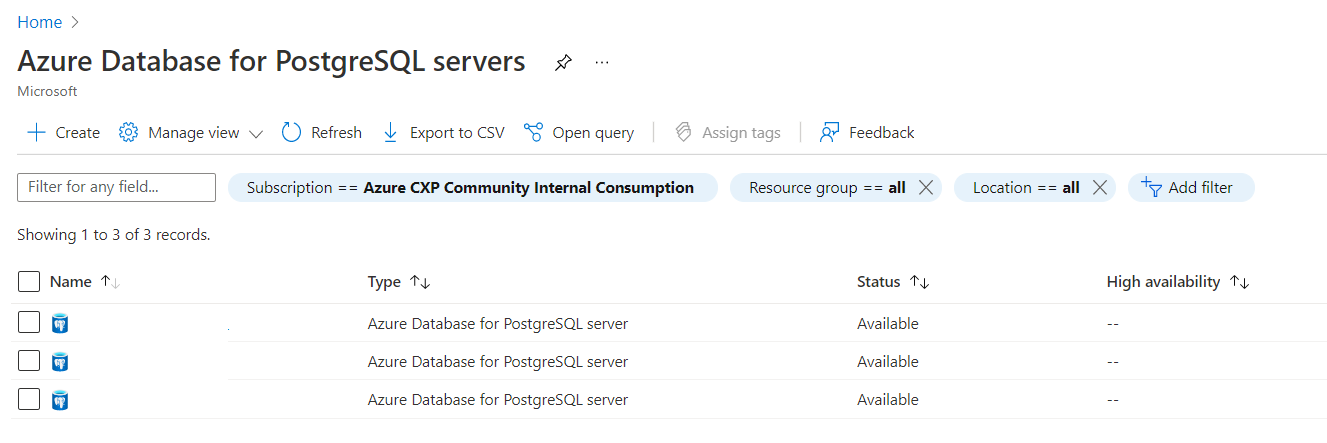The image size is (1327, 443).
Task: Tick the first server row checkbox
Action: 29,322
